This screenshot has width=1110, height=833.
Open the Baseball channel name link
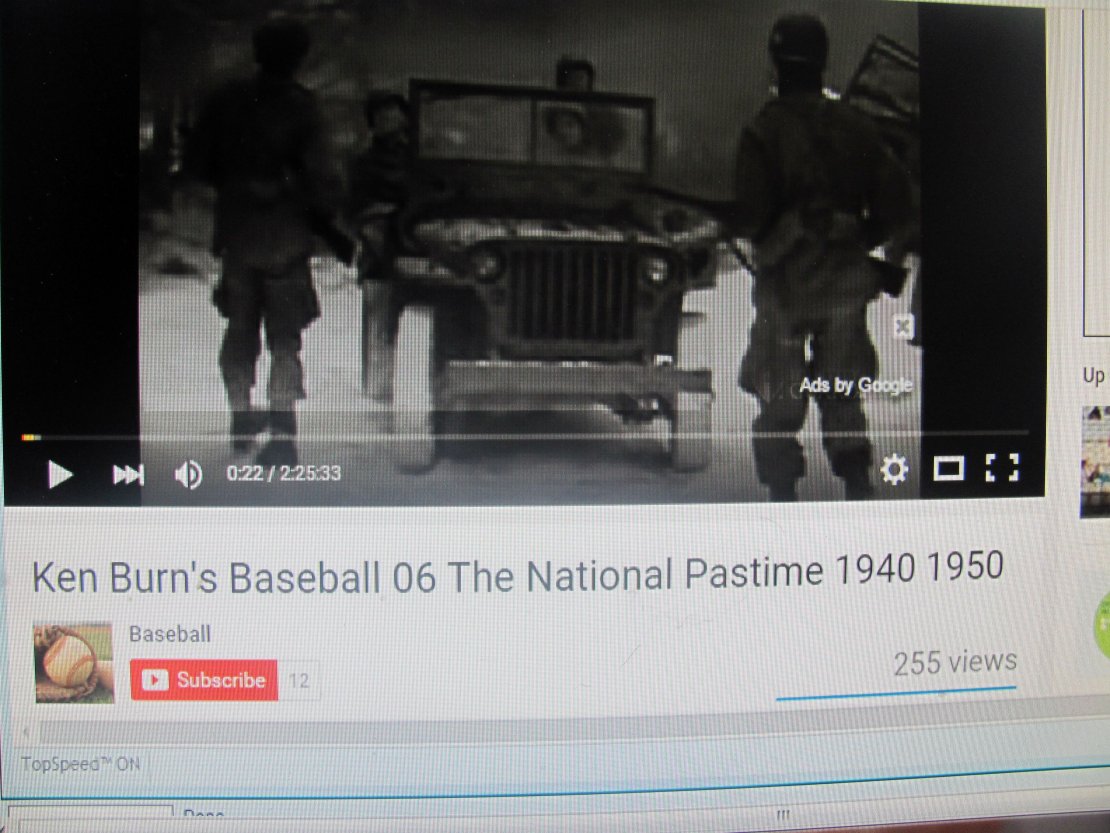(x=170, y=634)
